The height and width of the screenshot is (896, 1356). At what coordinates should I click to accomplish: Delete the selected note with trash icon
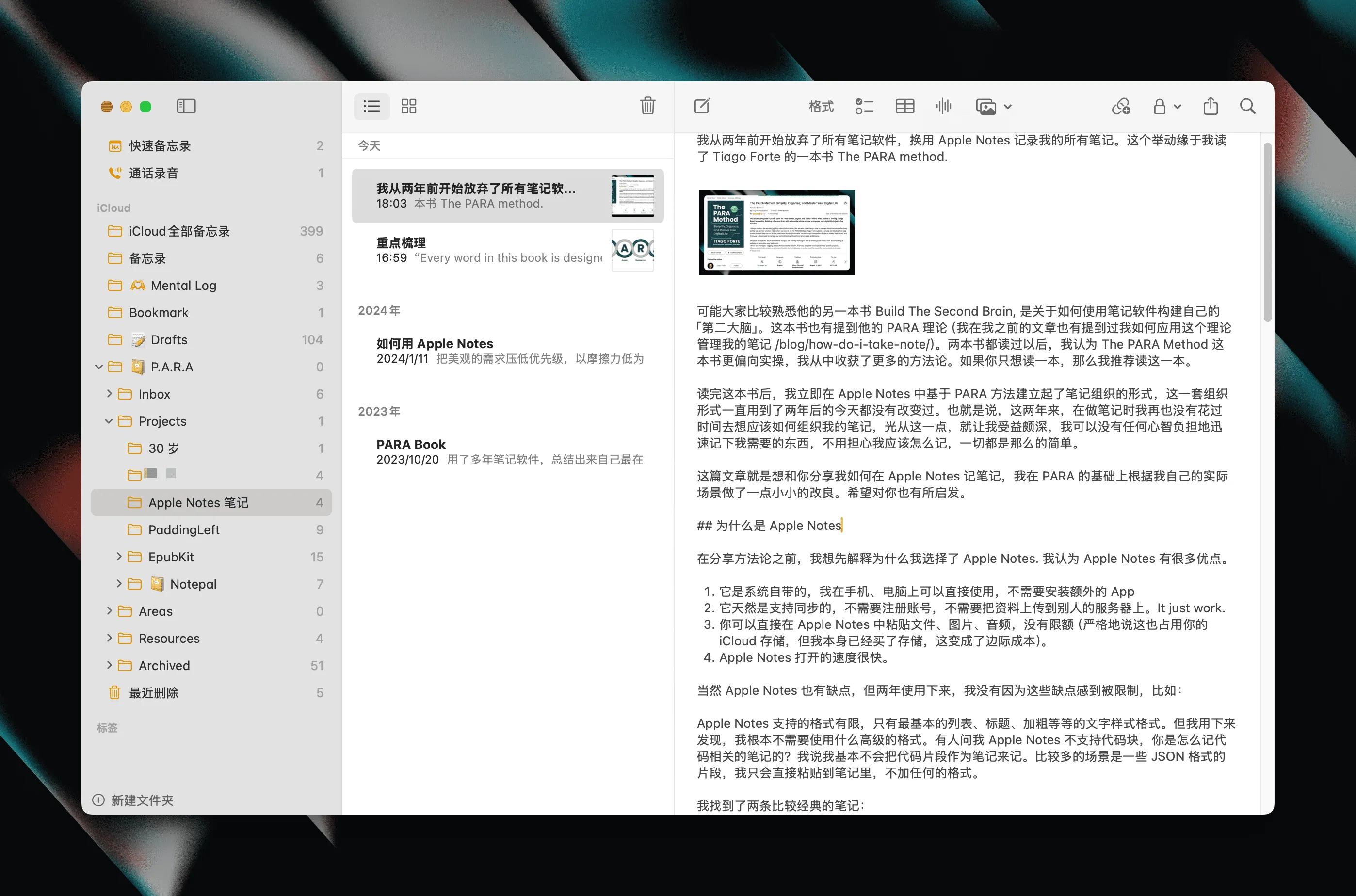pos(647,106)
